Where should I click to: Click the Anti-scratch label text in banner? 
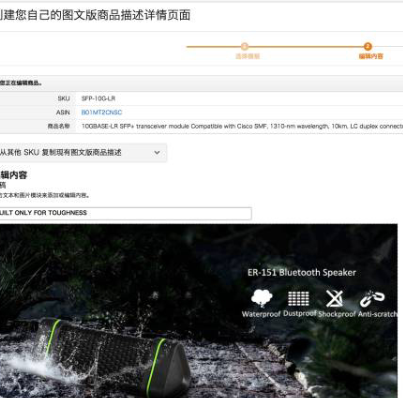pyautogui.click(x=378, y=314)
